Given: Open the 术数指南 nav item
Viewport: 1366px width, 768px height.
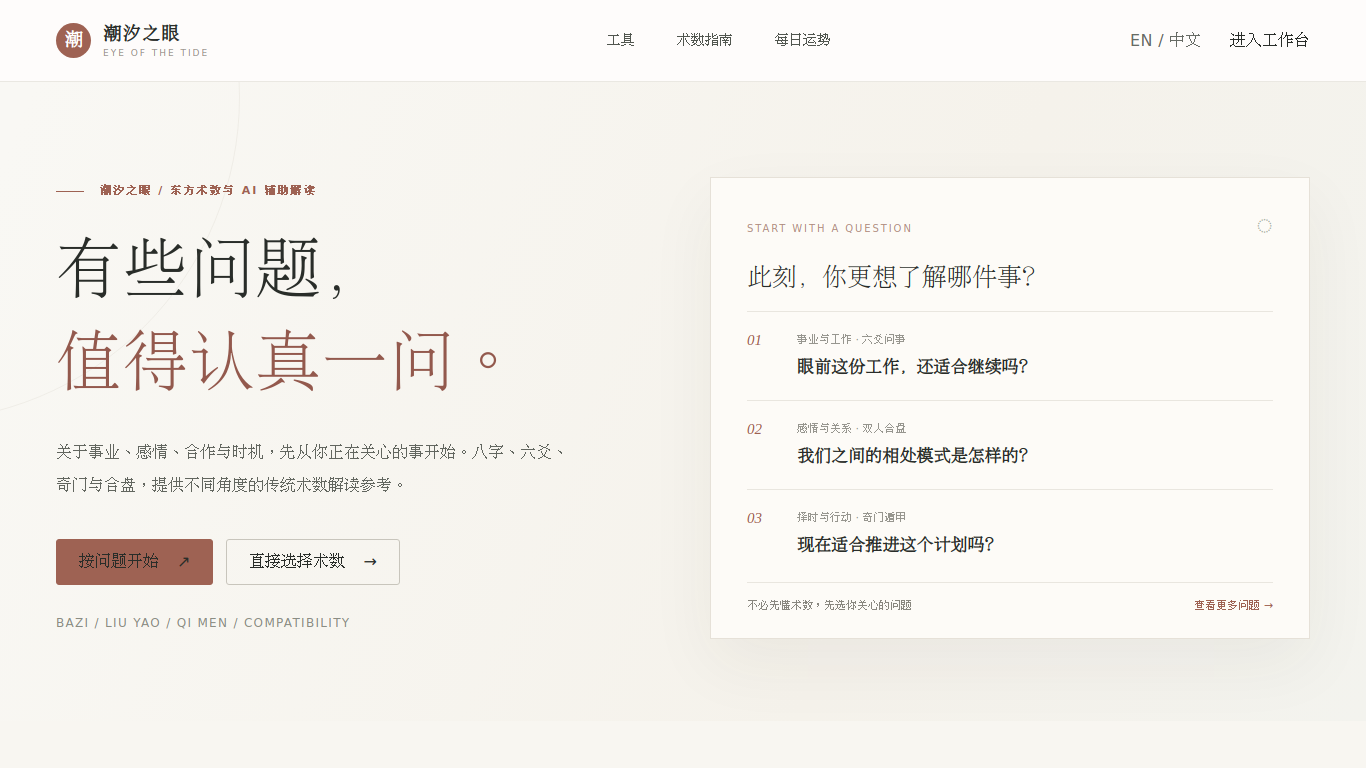Looking at the screenshot, I should 704,40.
